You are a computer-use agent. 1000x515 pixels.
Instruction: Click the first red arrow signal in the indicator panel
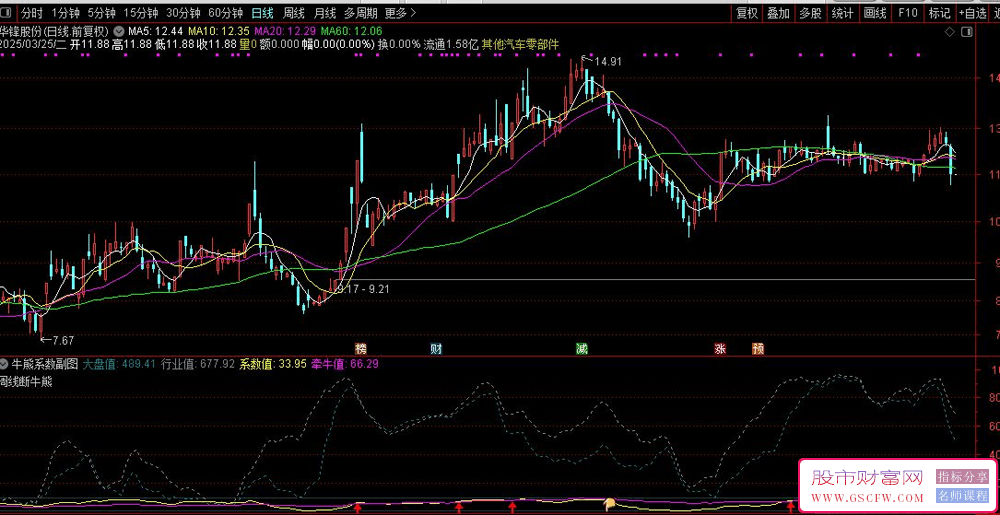(358, 508)
